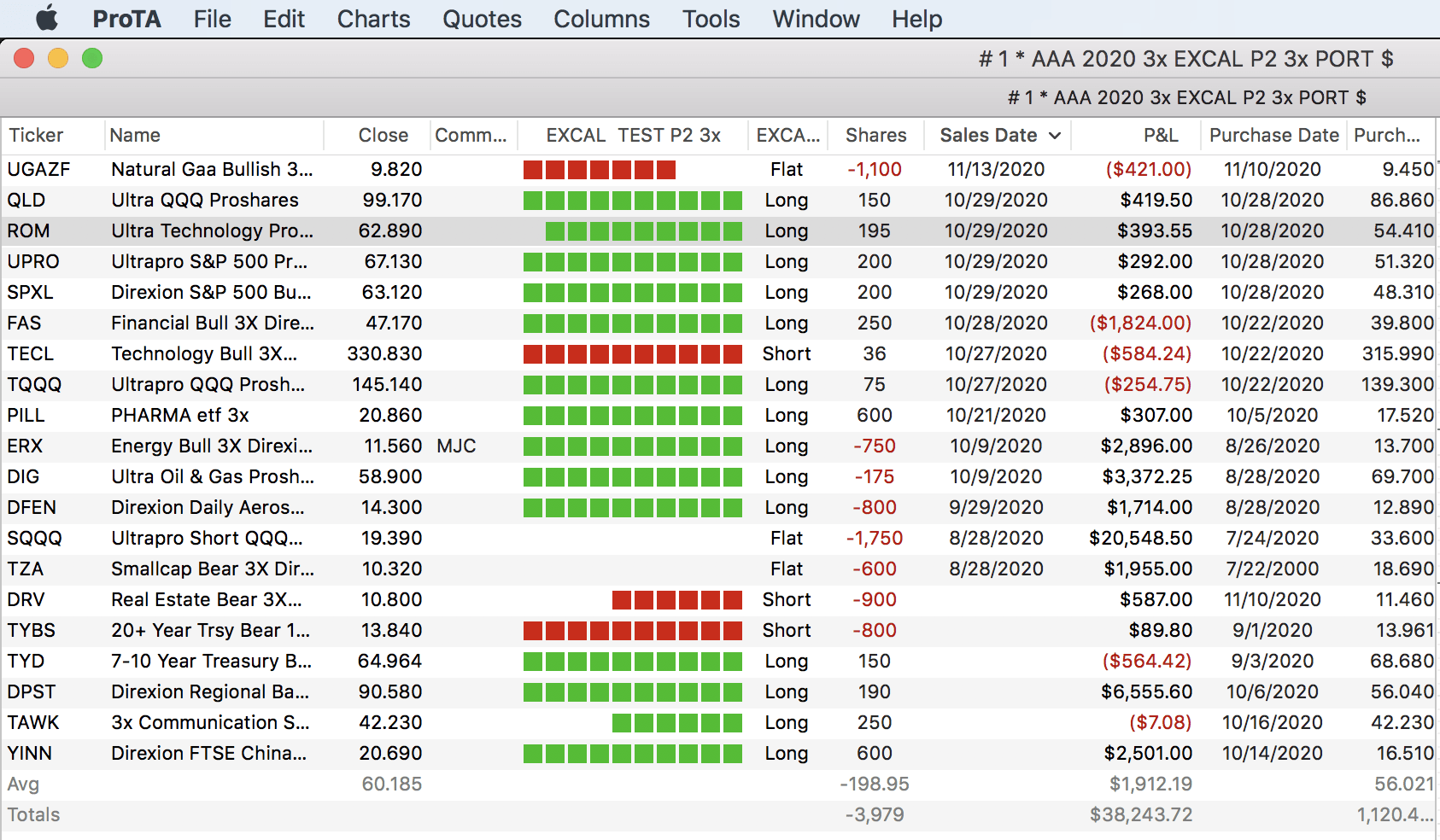Open the Columns menu
Screen dimensions: 1440x840
click(x=601, y=19)
